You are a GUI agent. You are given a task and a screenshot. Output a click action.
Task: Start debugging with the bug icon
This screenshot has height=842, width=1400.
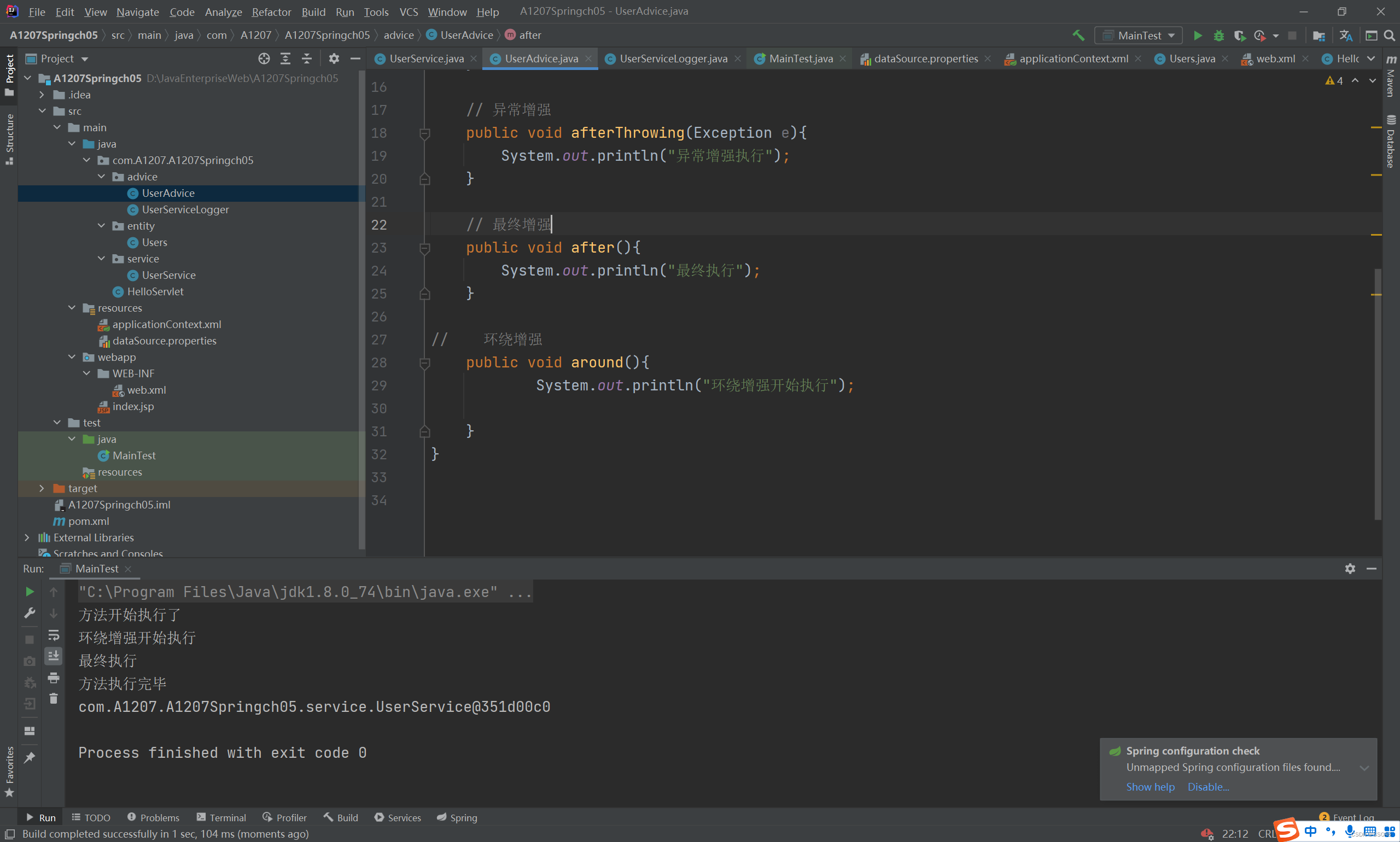point(1218,35)
